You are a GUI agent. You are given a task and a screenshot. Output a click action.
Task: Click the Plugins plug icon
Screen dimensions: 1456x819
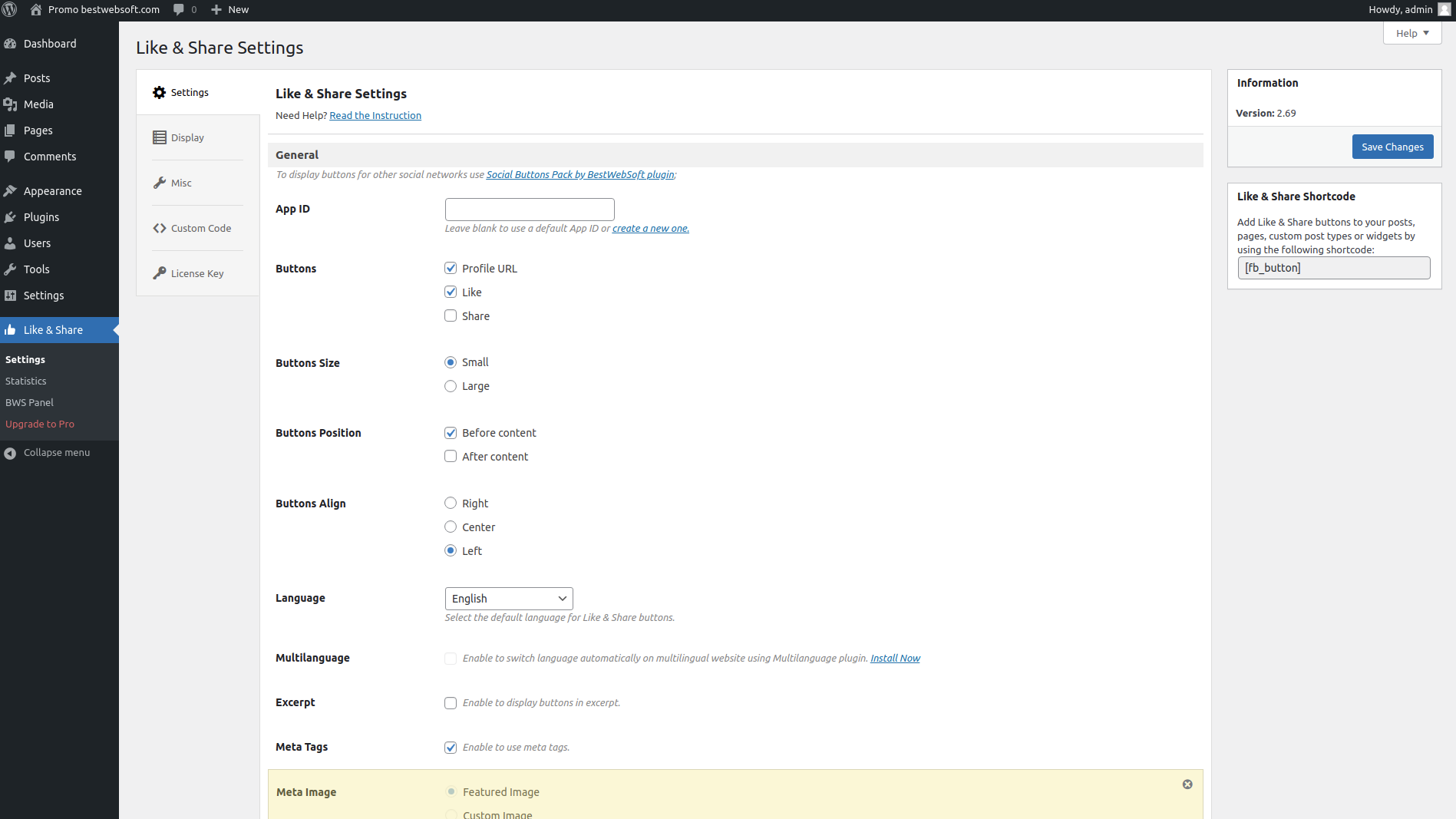[x=10, y=217]
